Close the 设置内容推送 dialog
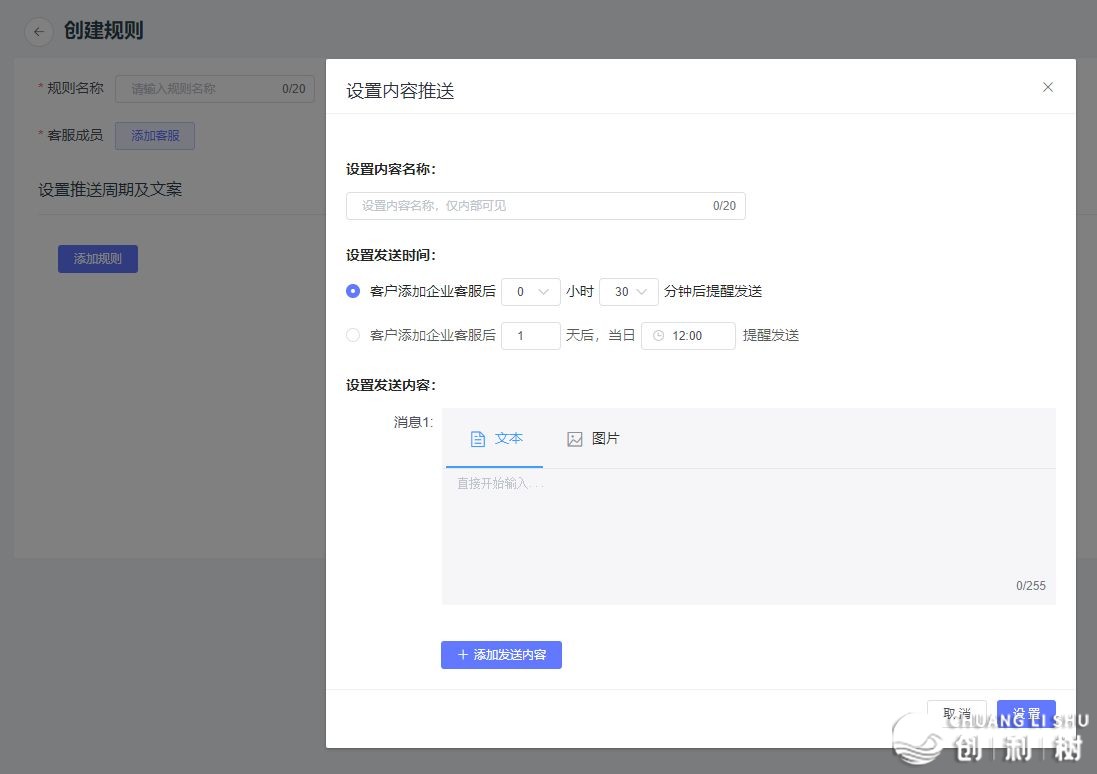 pos(1047,87)
